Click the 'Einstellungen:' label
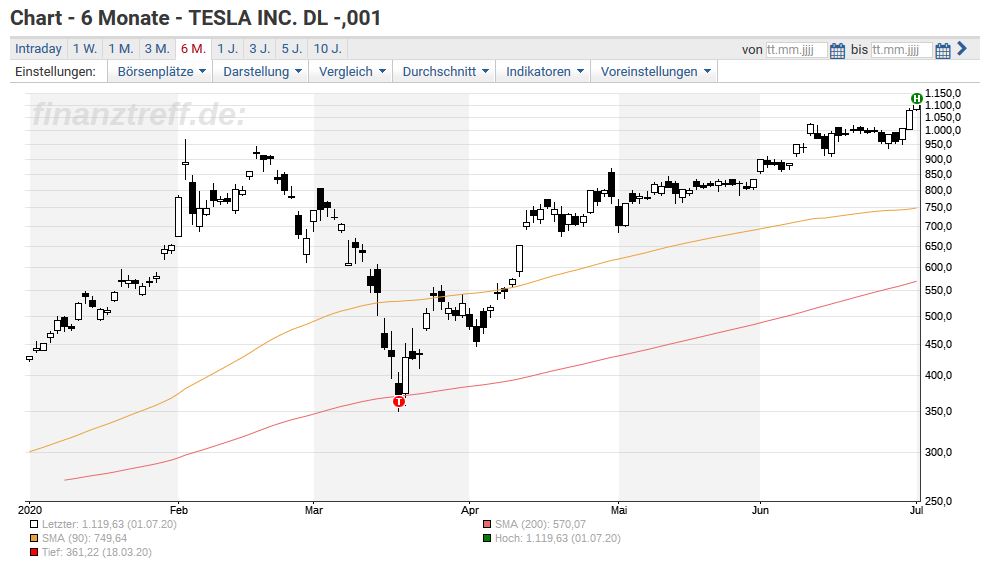992x573 pixels. click(x=56, y=71)
